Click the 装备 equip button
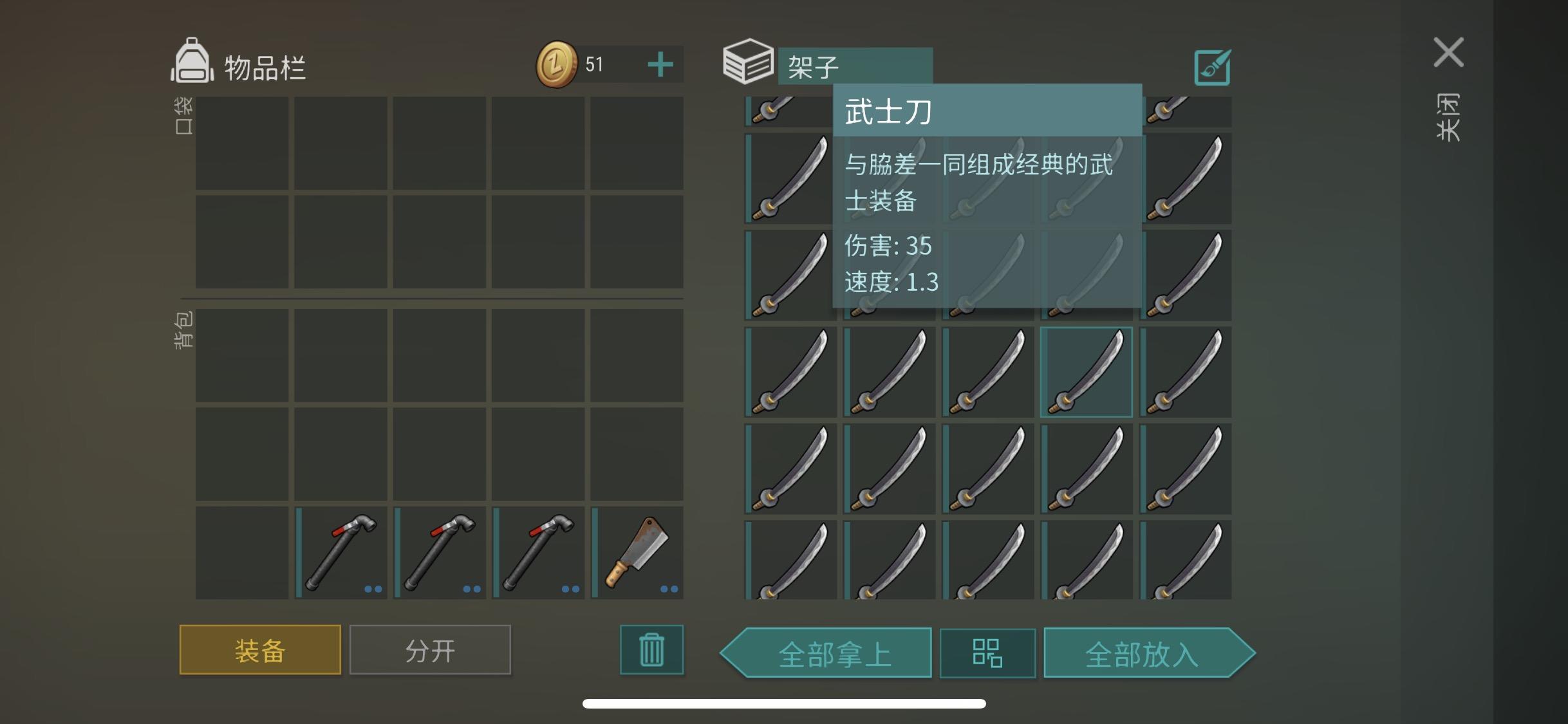 point(260,650)
